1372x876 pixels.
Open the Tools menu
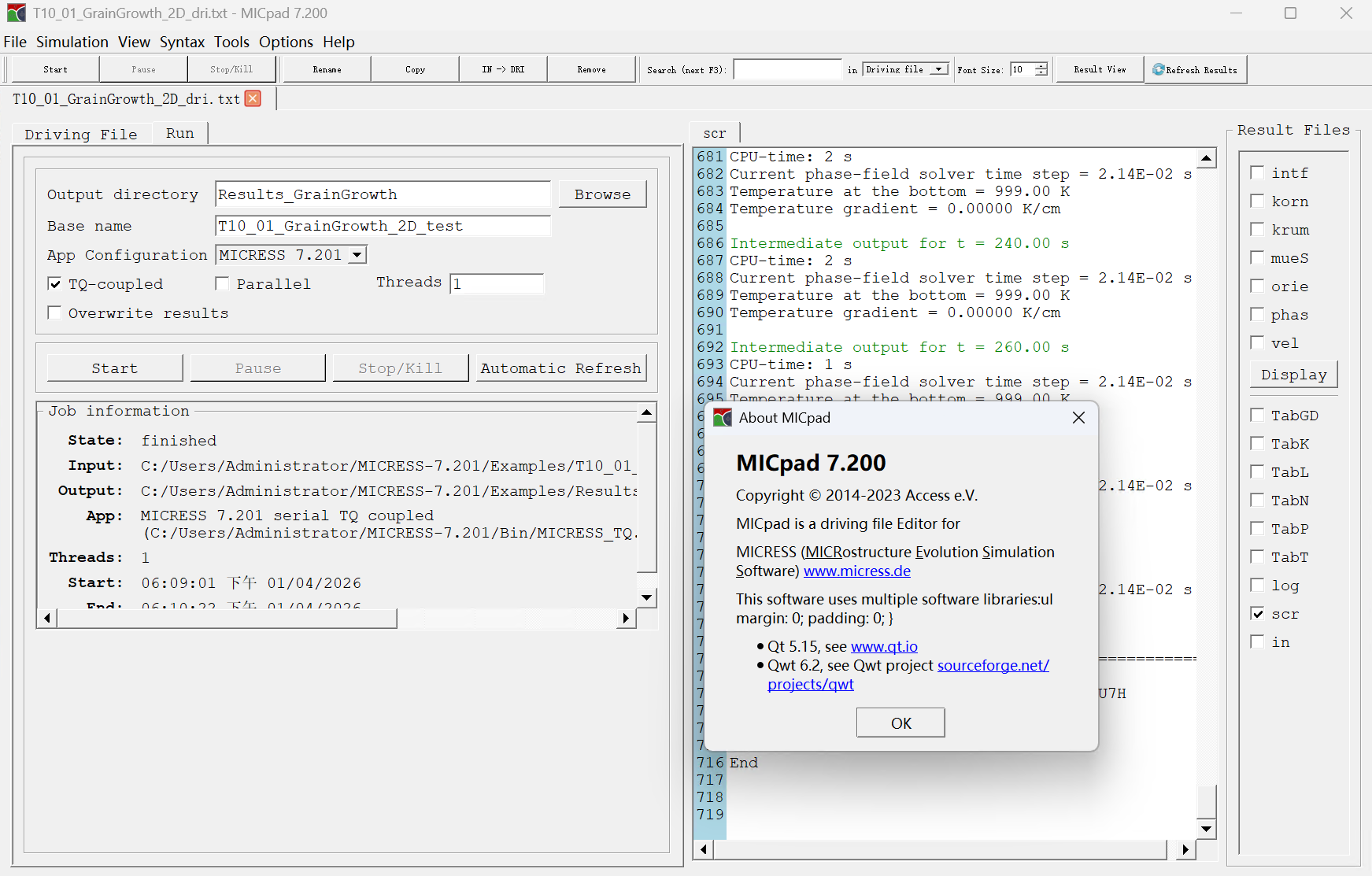(231, 42)
